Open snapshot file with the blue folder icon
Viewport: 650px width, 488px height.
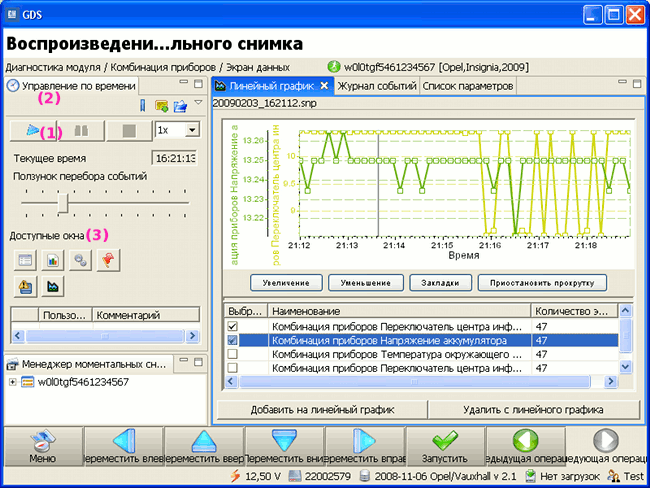click(180, 106)
